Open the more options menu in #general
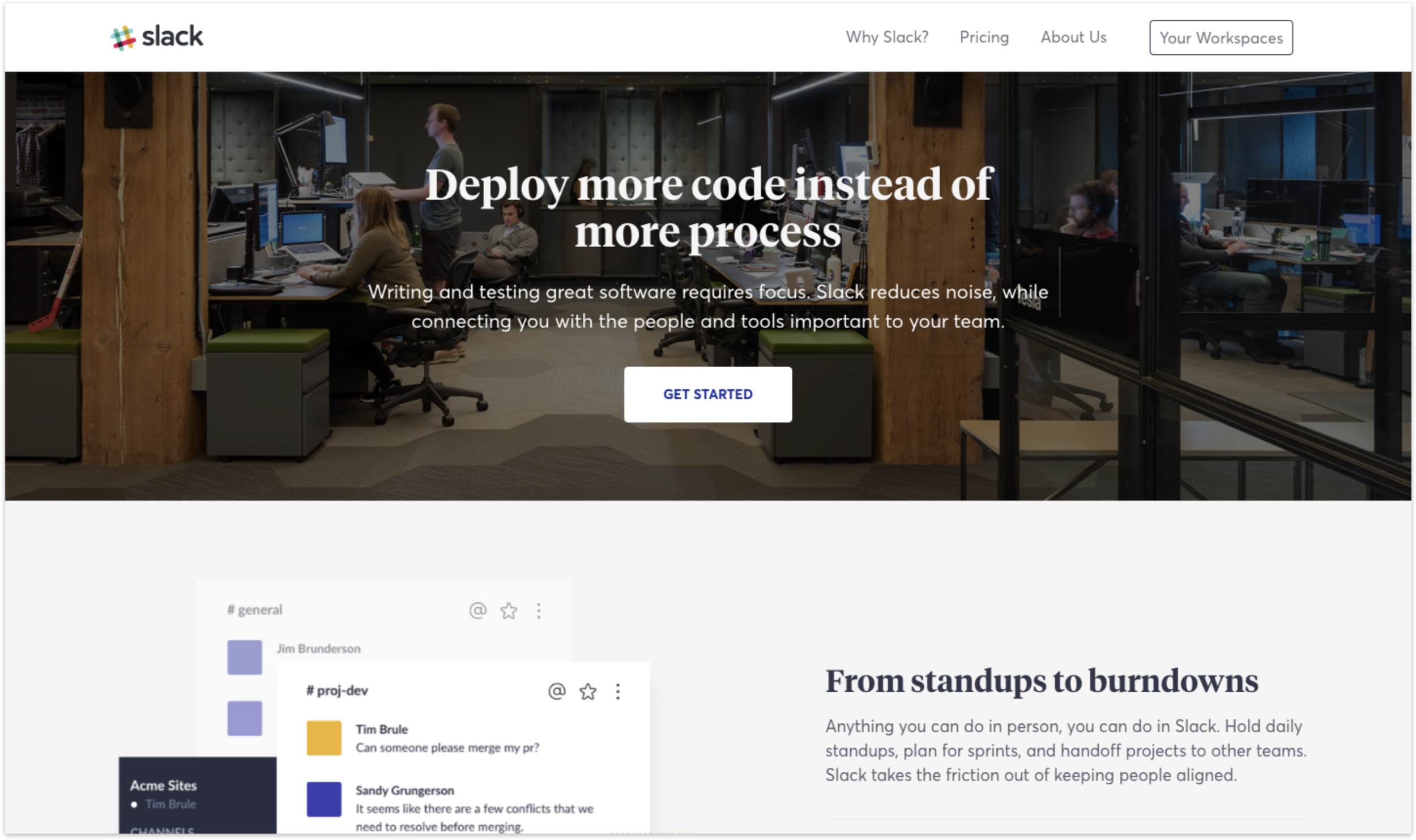1416x840 pixels. [x=539, y=610]
